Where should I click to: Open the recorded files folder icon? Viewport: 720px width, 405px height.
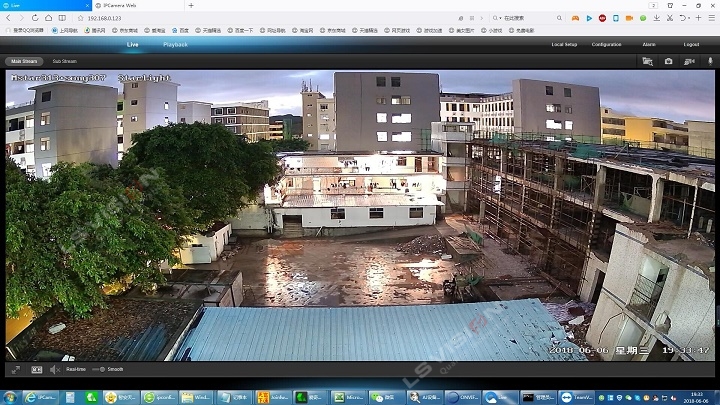pyautogui.click(x=647, y=61)
